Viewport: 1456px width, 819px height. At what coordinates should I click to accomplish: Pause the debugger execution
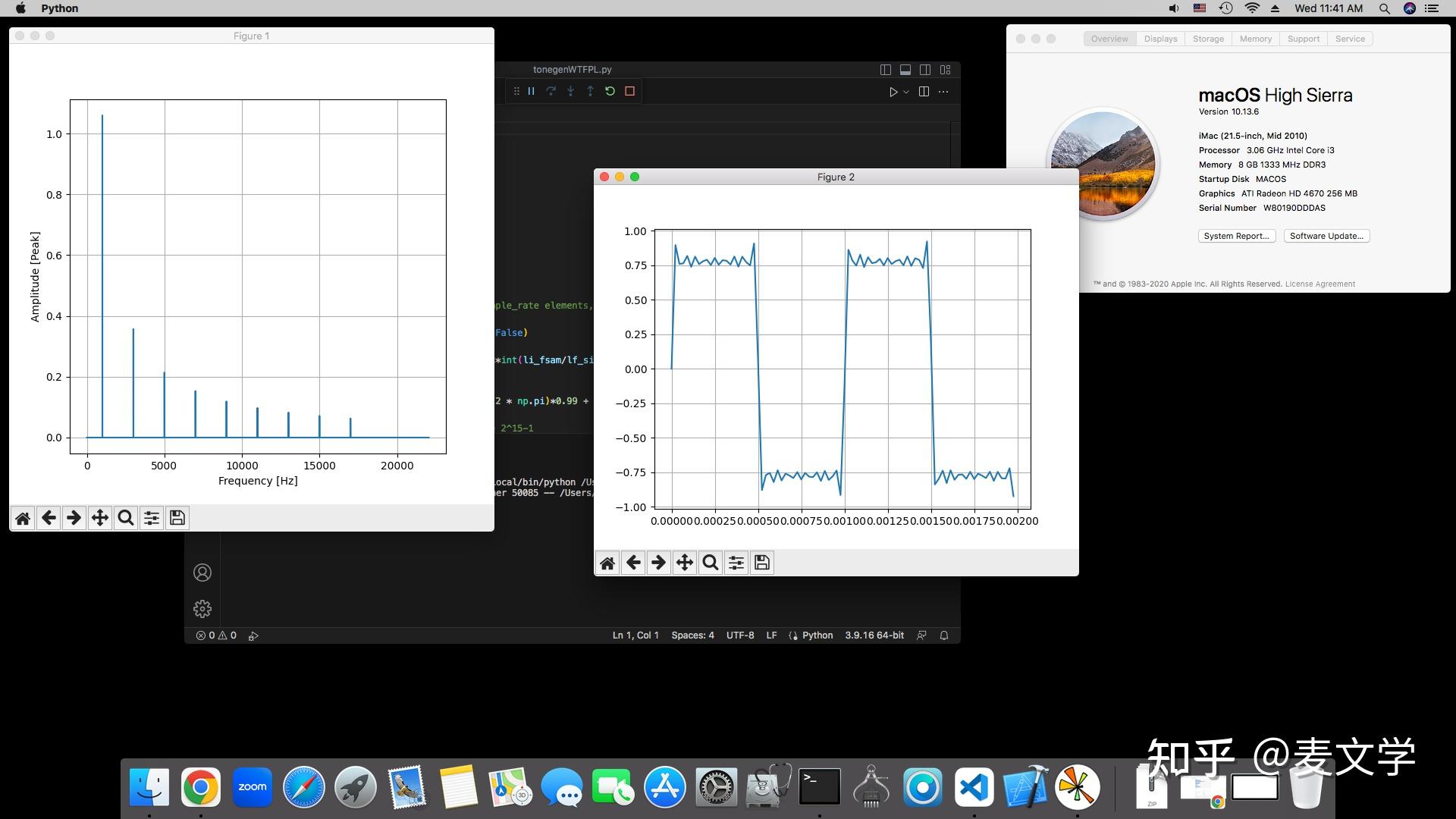pos(532,91)
